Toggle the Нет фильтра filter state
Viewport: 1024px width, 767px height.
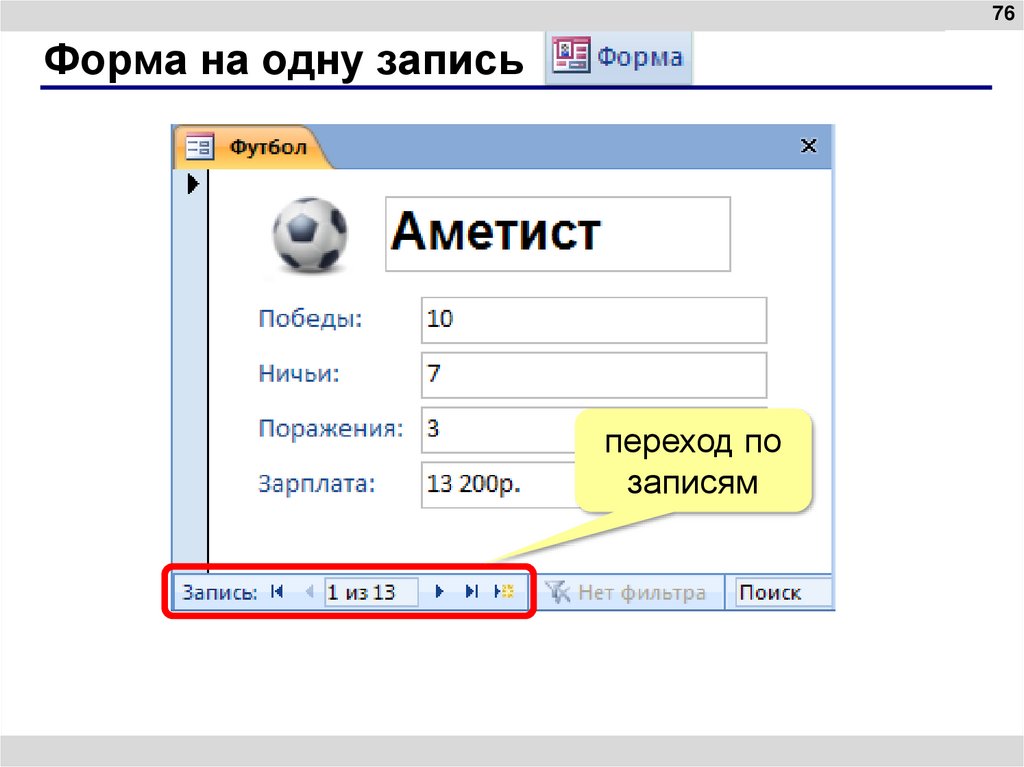click(640, 592)
